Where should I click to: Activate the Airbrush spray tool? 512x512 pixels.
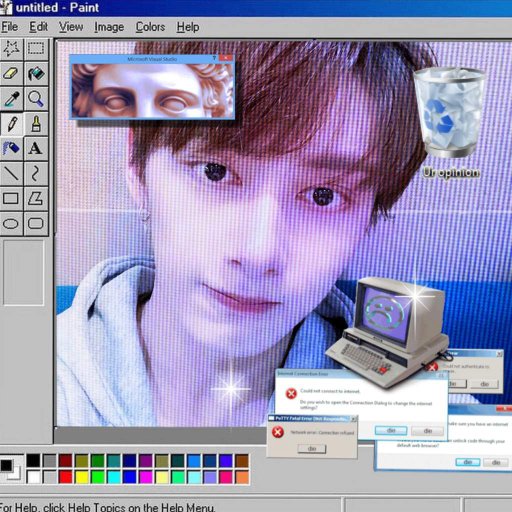pyautogui.click(x=11, y=149)
